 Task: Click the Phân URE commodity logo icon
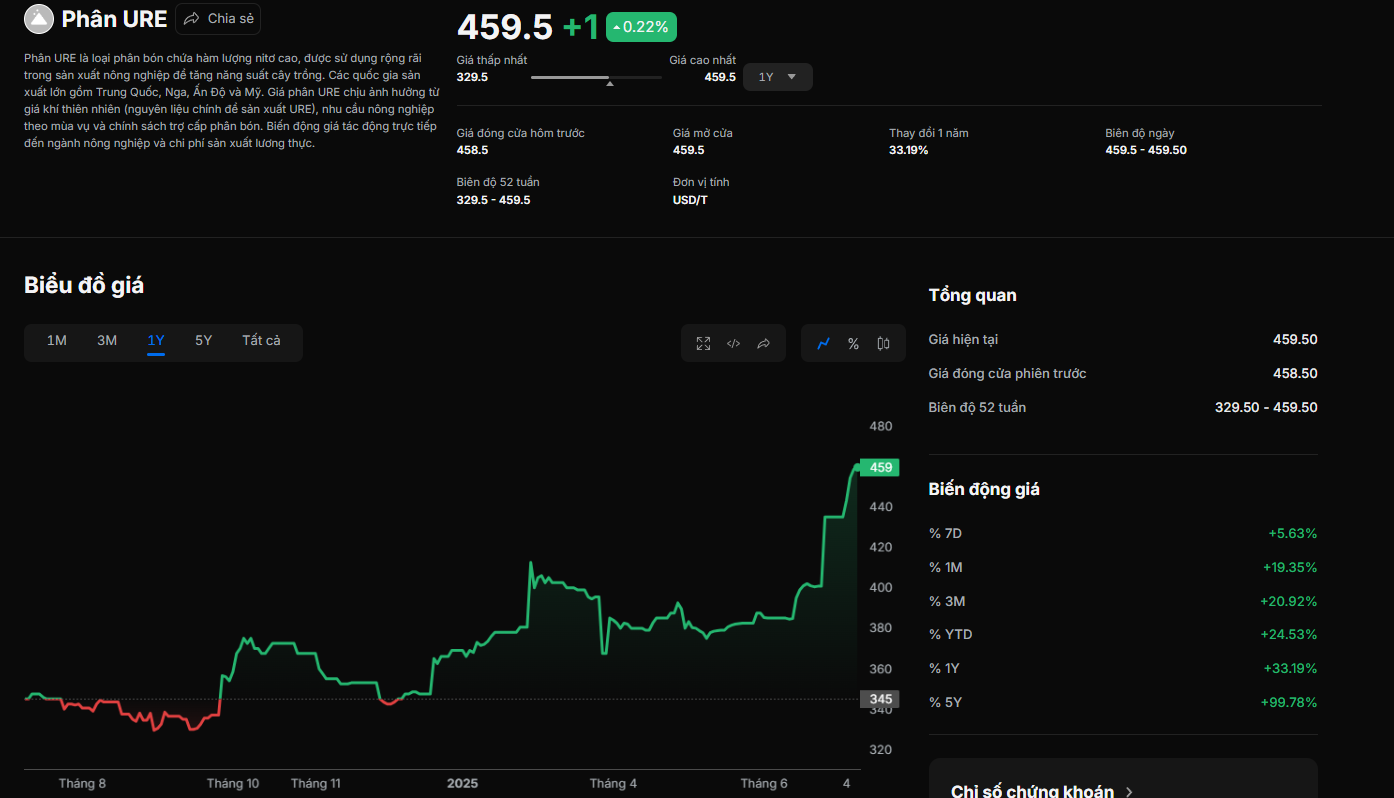click(39, 19)
